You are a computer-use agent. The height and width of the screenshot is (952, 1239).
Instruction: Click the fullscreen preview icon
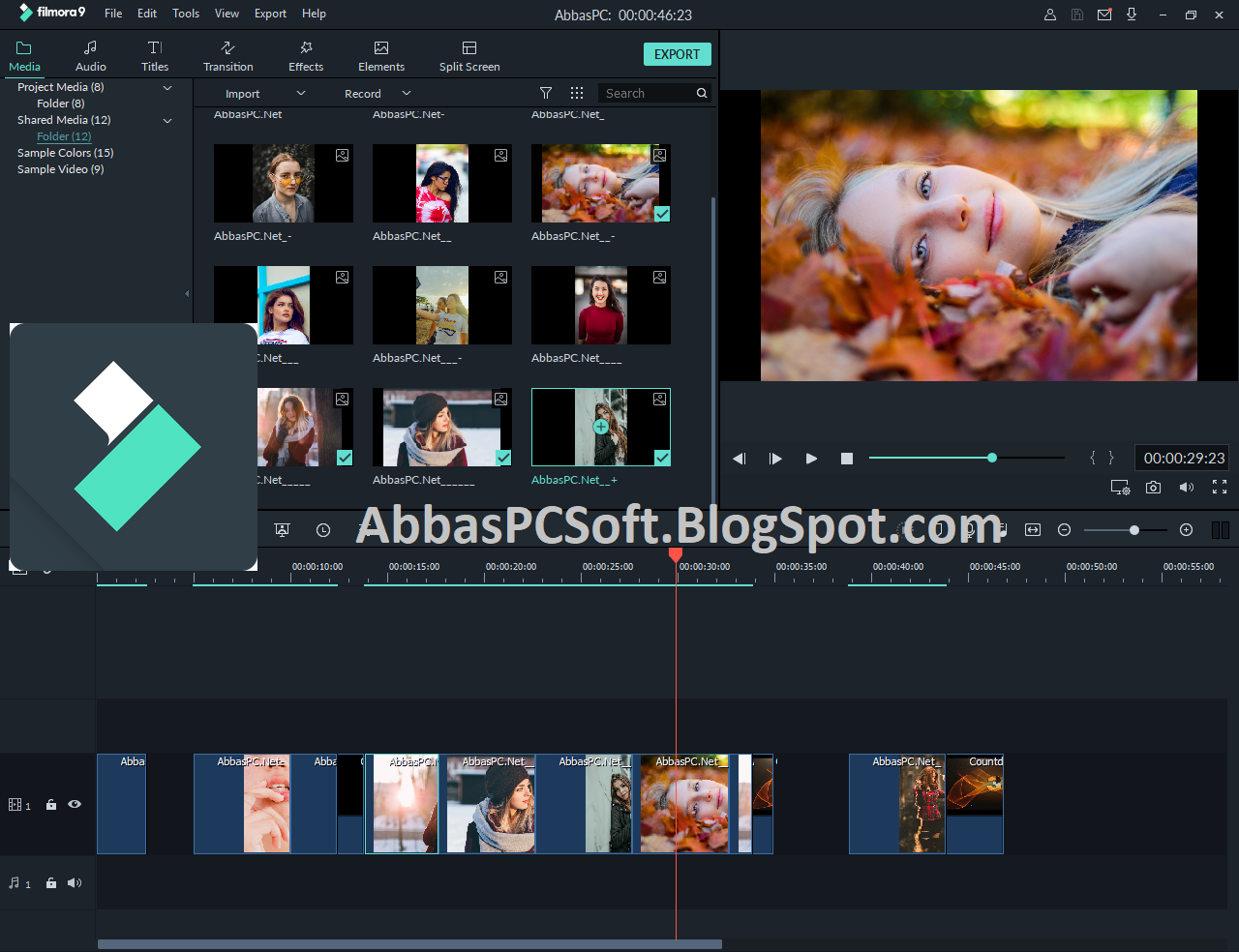(1219, 487)
